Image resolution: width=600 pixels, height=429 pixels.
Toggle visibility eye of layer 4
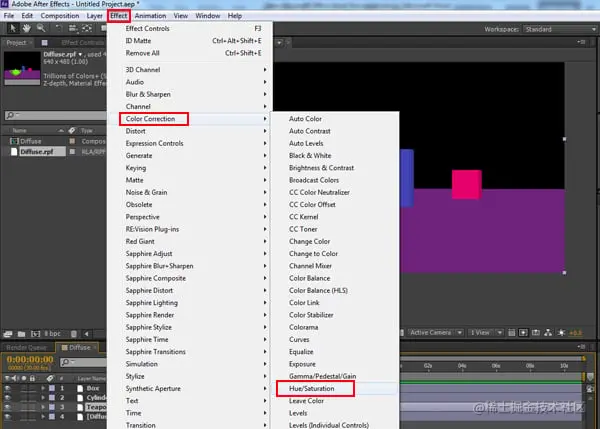click(7, 417)
